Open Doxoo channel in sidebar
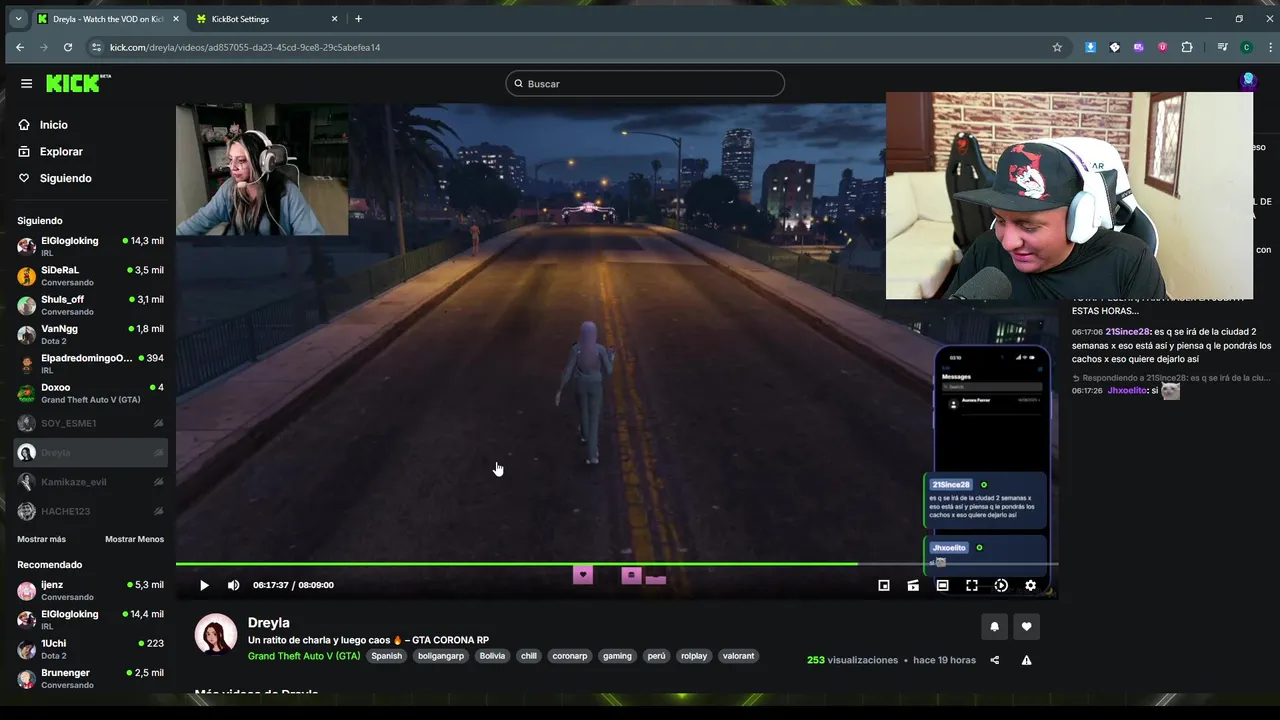This screenshot has height=720, width=1280. 90,392
